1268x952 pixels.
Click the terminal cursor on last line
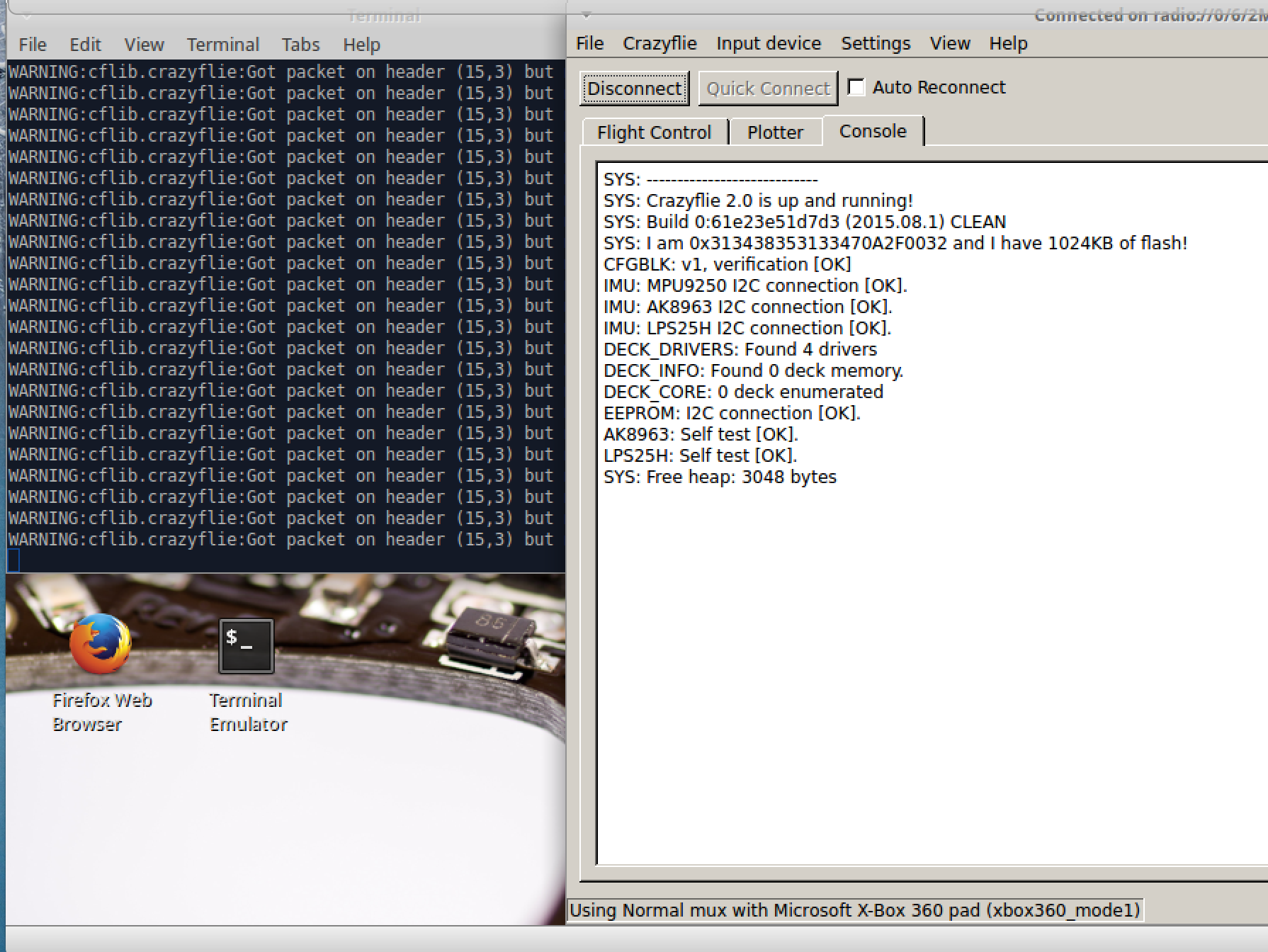tap(13, 560)
